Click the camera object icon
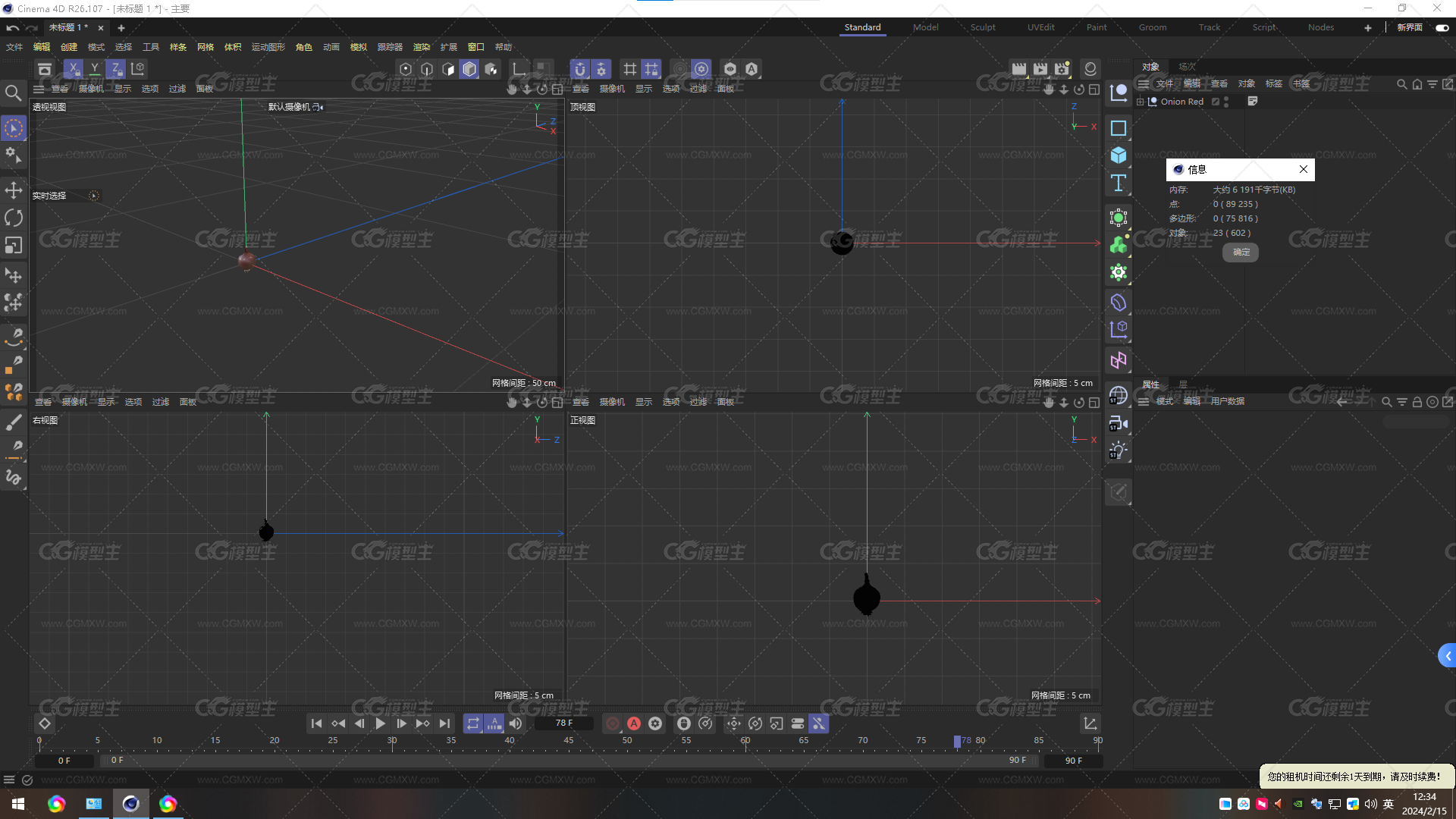 (x=1119, y=423)
